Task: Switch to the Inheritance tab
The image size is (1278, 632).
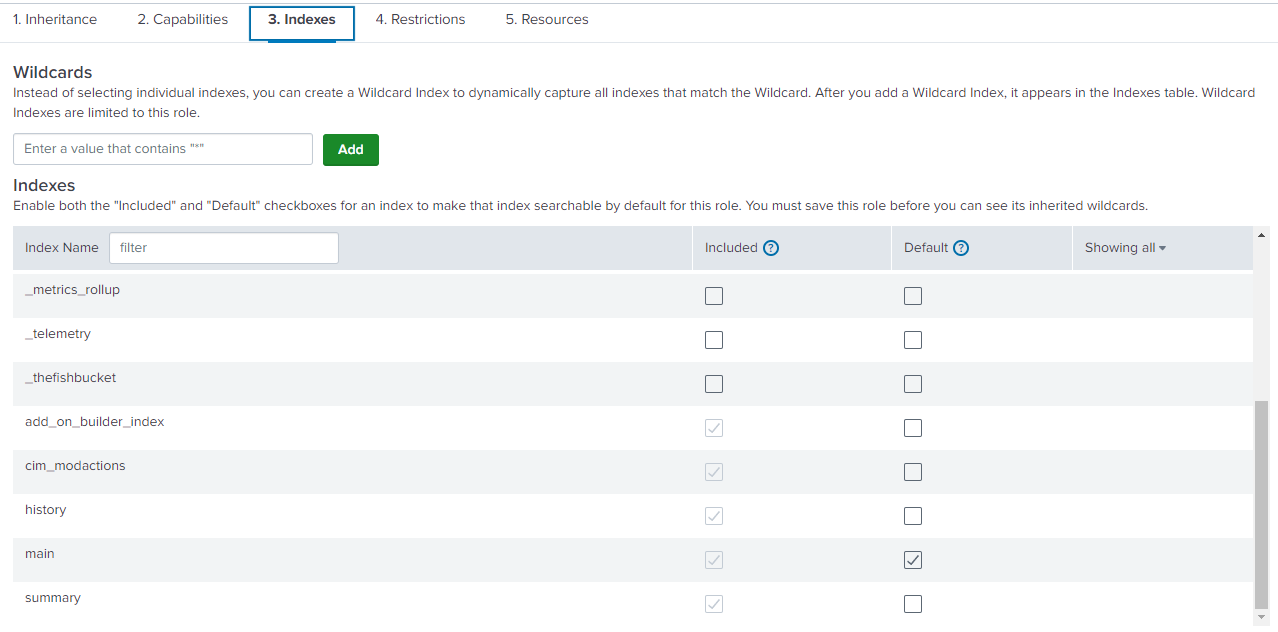Action: pos(55,20)
